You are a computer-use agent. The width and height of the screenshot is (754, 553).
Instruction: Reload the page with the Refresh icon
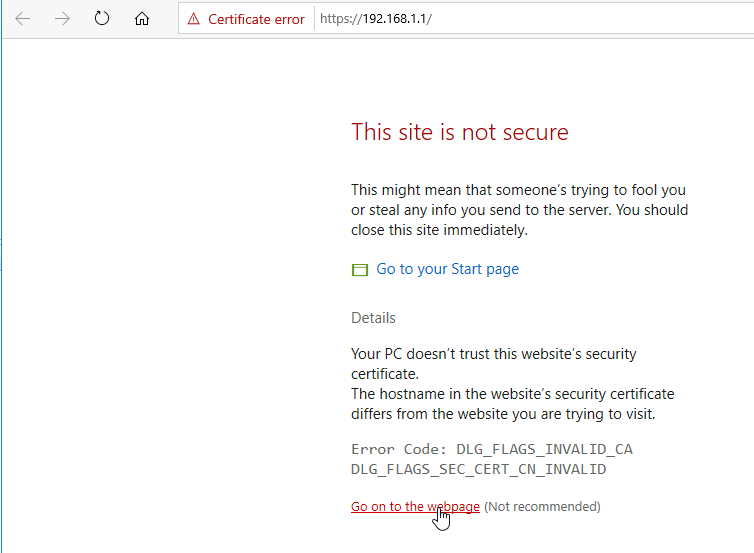click(101, 19)
